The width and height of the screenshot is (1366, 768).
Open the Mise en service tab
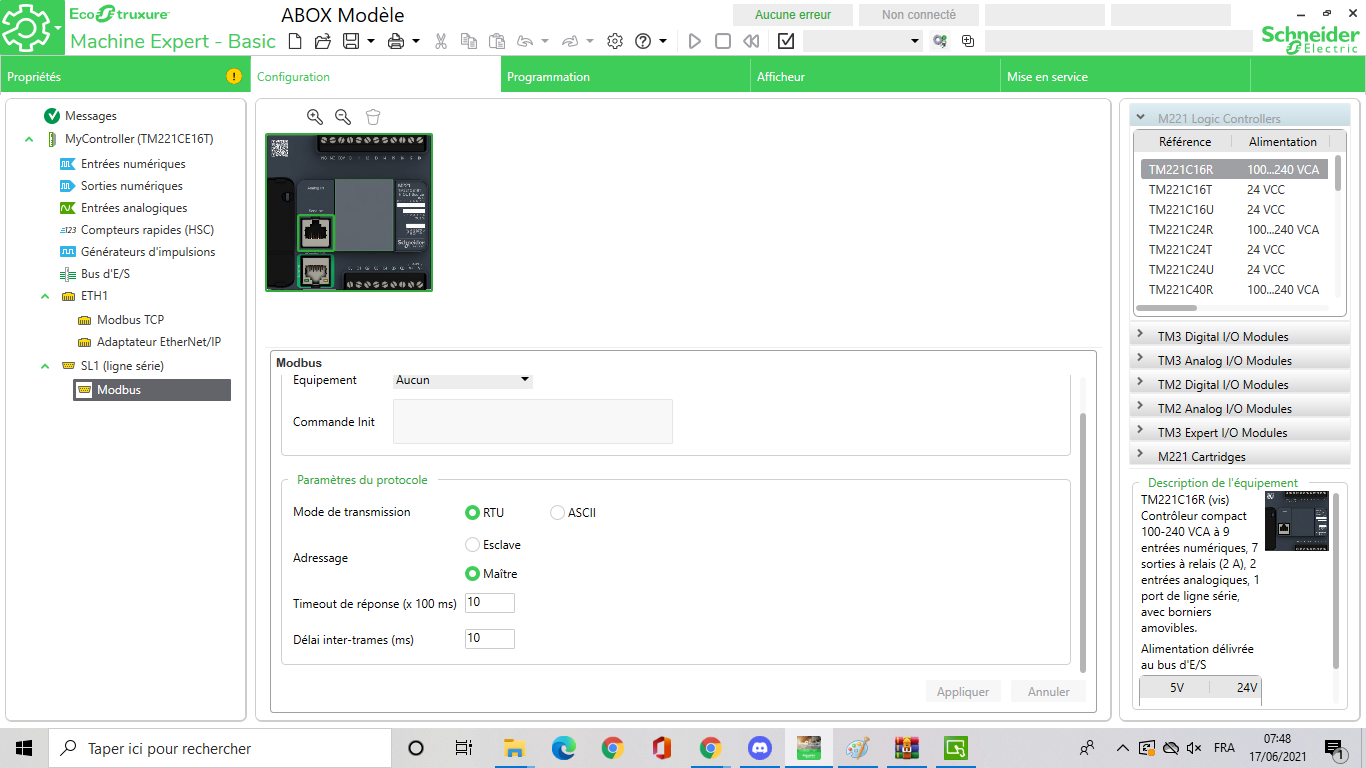click(1047, 77)
